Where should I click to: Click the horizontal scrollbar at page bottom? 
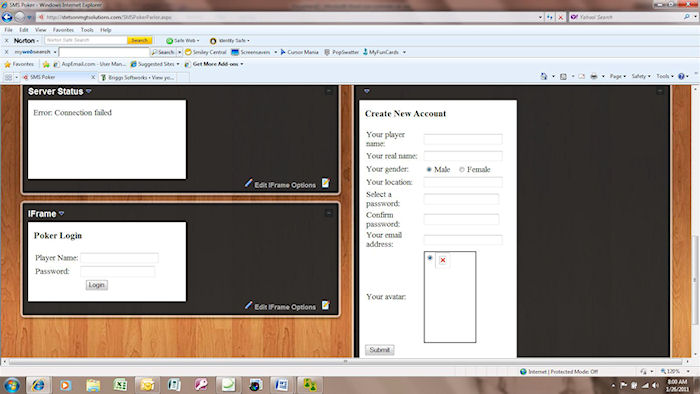click(x=345, y=361)
